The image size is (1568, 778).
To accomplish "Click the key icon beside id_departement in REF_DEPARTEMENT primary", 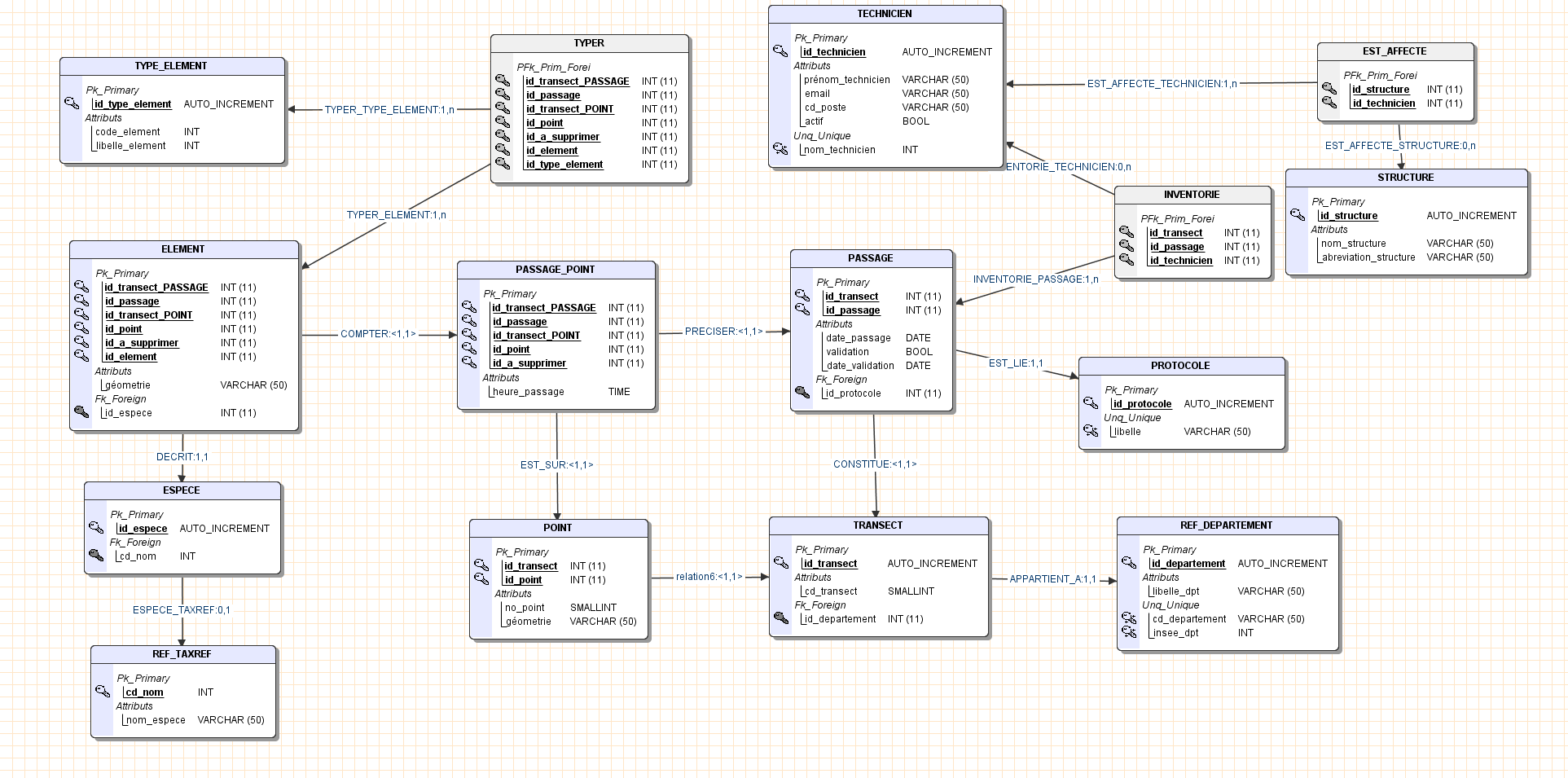I will pos(1129,563).
